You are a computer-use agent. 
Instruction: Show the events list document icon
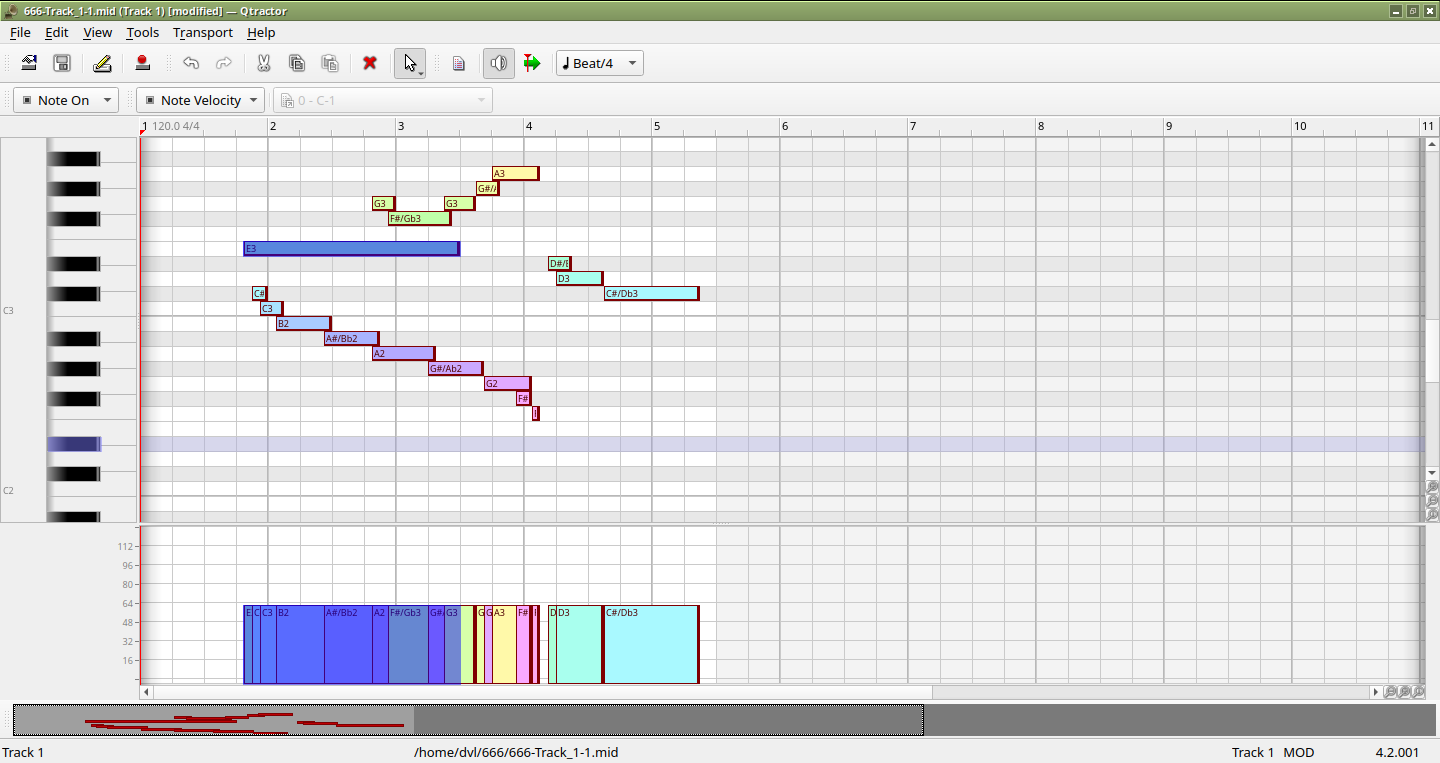459,63
